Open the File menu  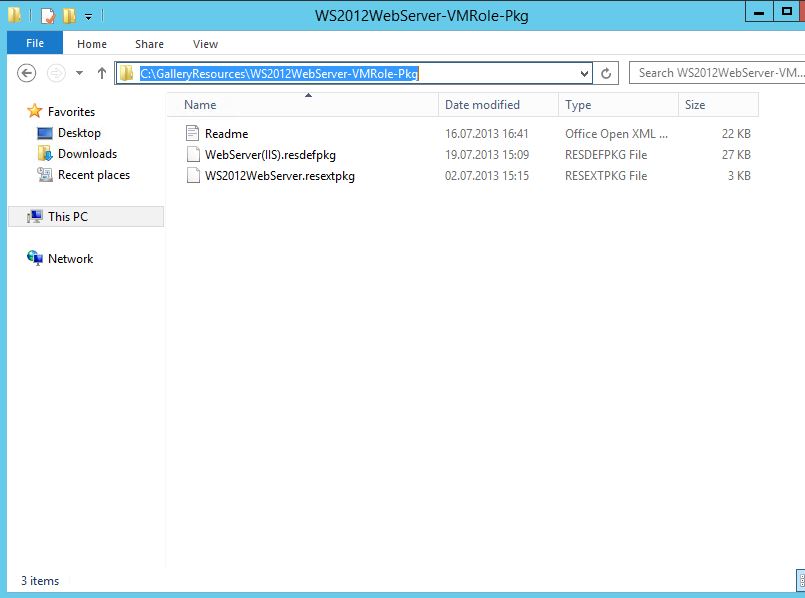35,43
